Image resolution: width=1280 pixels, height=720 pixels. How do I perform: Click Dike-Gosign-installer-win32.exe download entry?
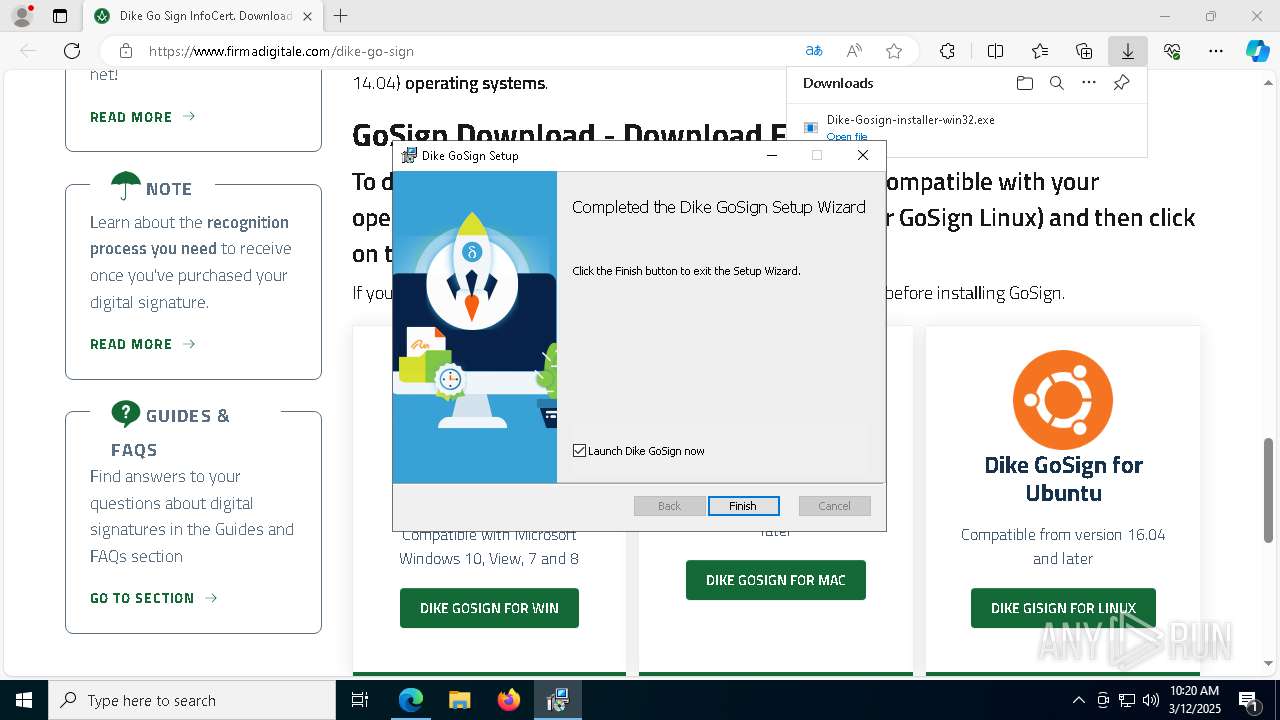[910, 120]
